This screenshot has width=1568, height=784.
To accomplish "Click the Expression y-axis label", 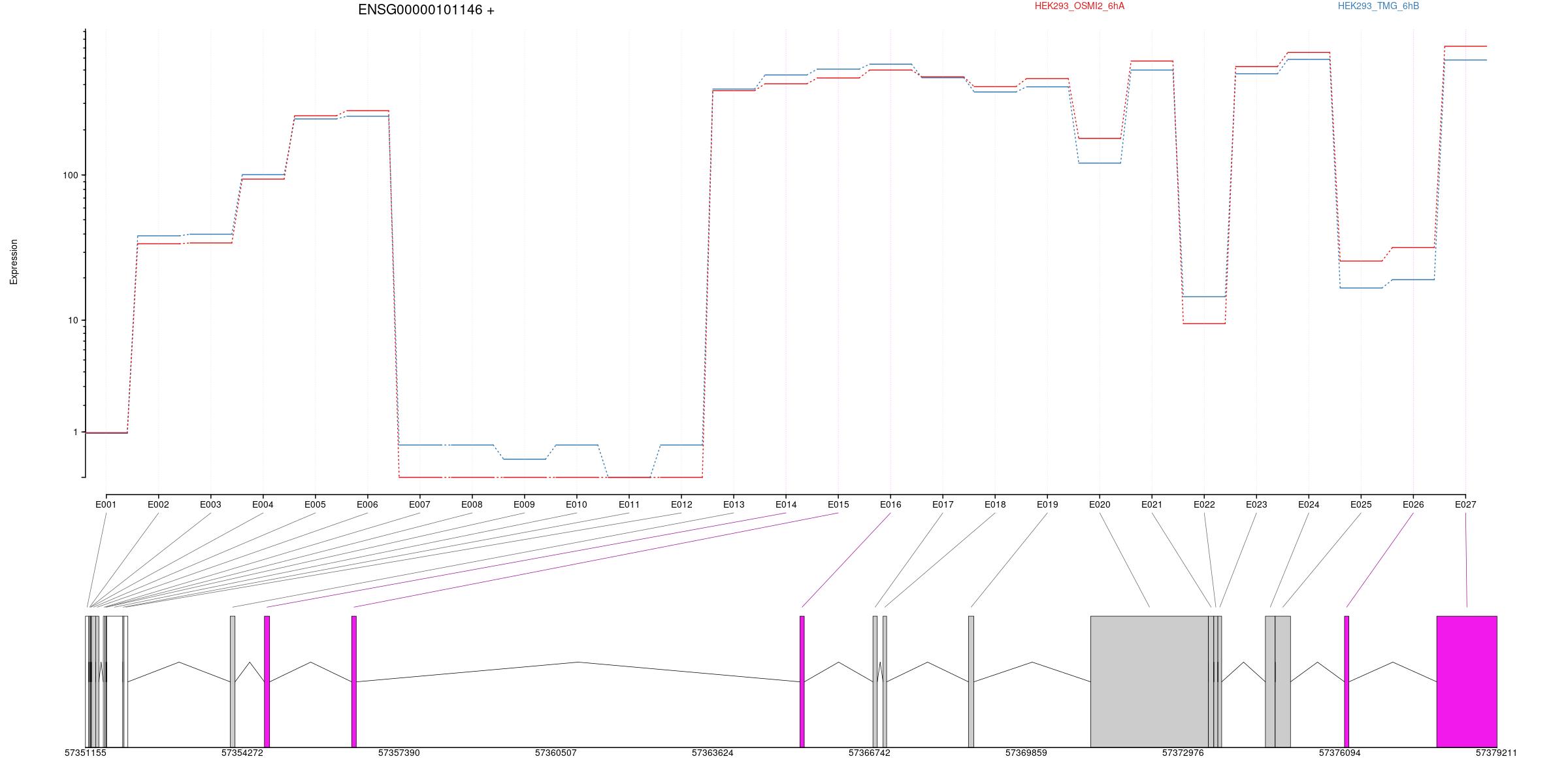I will (x=14, y=262).
